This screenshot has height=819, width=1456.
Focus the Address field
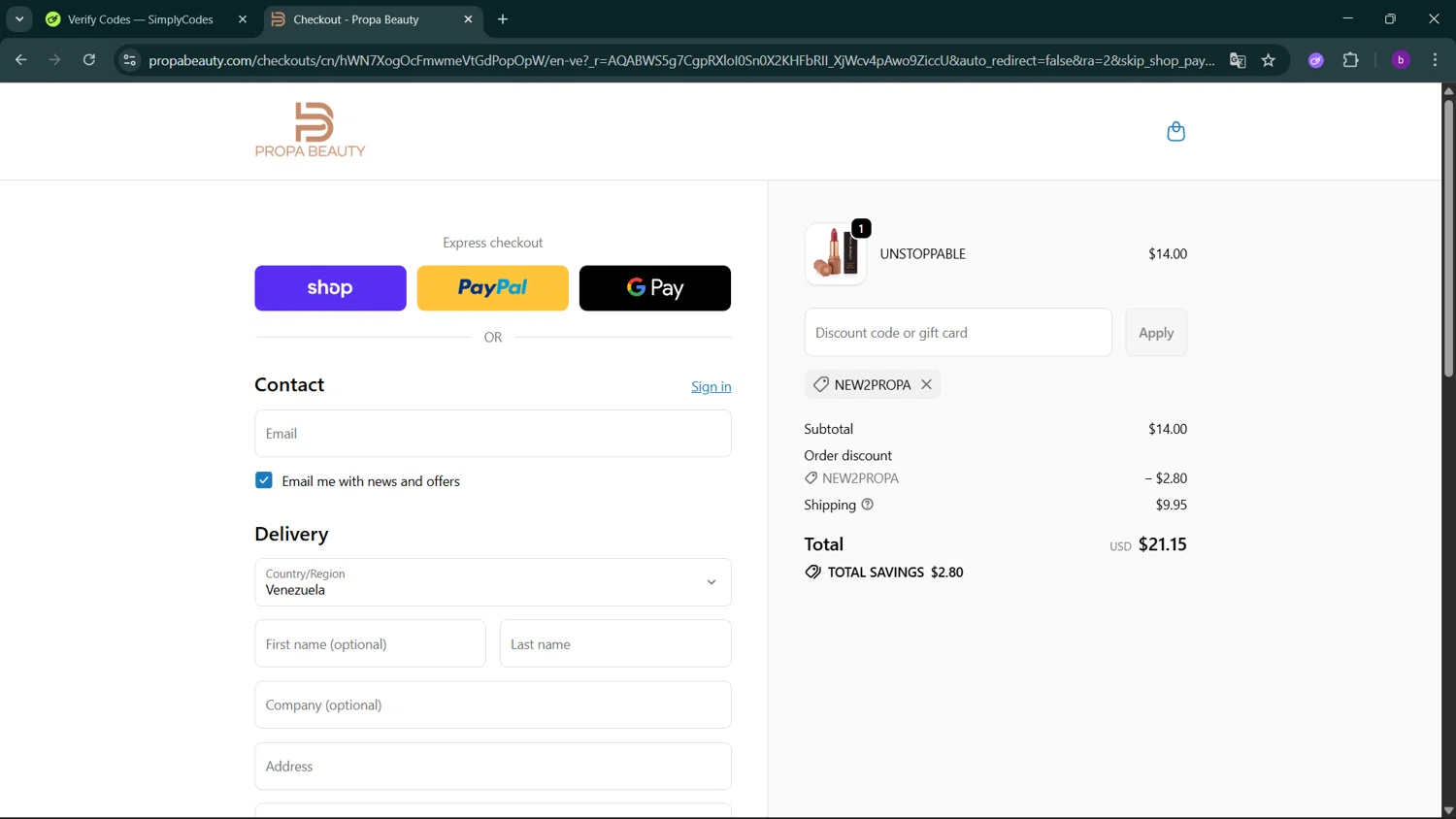pyautogui.click(x=493, y=767)
